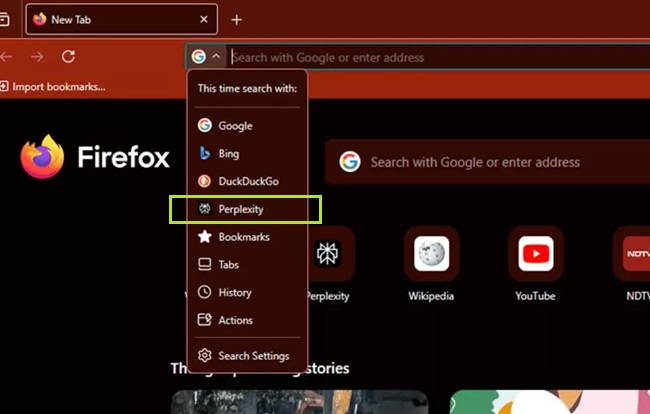This screenshot has height=414, width=650.
Task: Choose Bing from the search engine list
Action: tap(247, 153)
